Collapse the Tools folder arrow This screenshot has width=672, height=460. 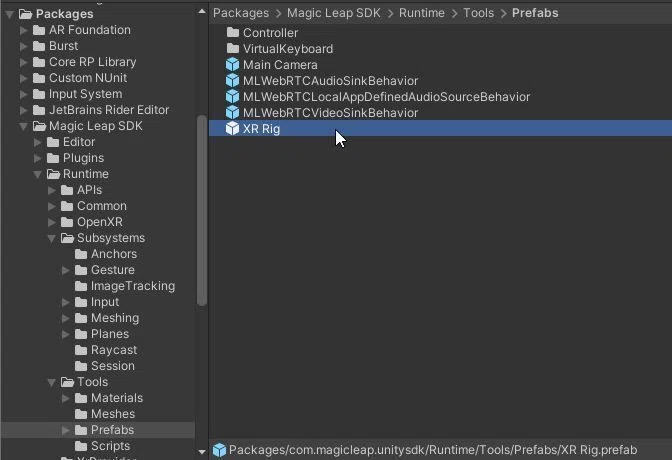tap(51, 382)
